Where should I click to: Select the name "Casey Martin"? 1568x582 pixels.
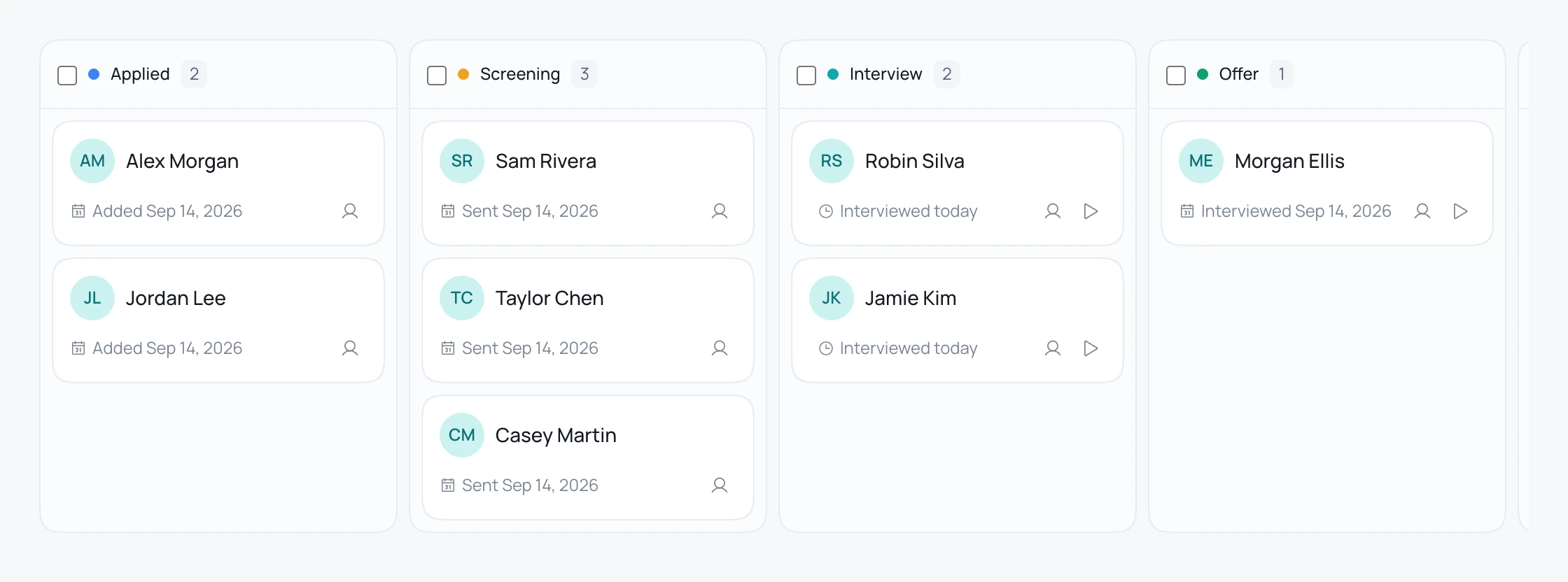(x=556, y=436)
